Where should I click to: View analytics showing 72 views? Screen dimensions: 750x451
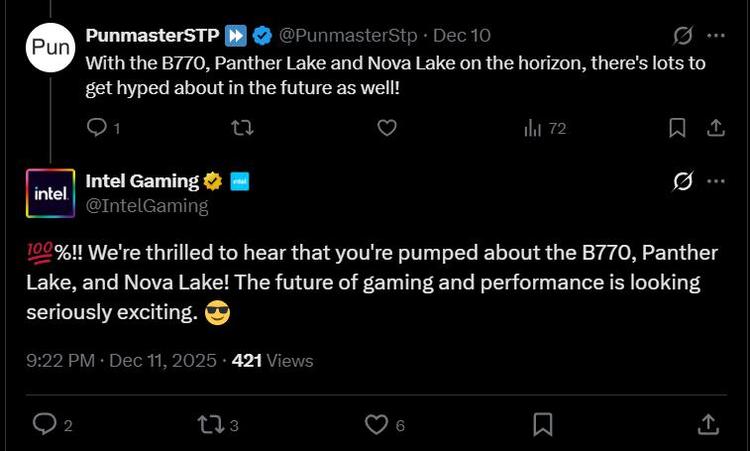[x=545, y=128]
